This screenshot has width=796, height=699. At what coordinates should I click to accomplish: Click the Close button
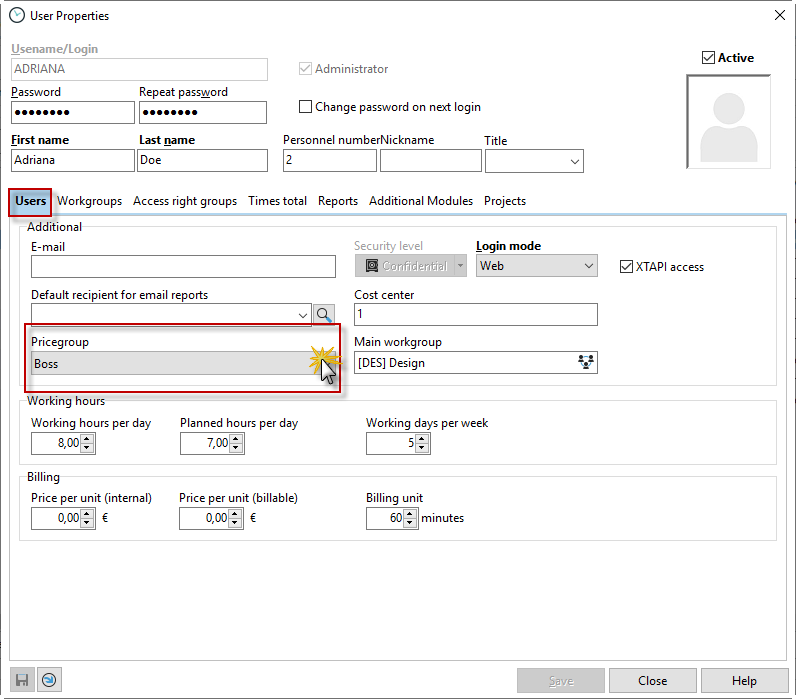click(x=652, y=681)
